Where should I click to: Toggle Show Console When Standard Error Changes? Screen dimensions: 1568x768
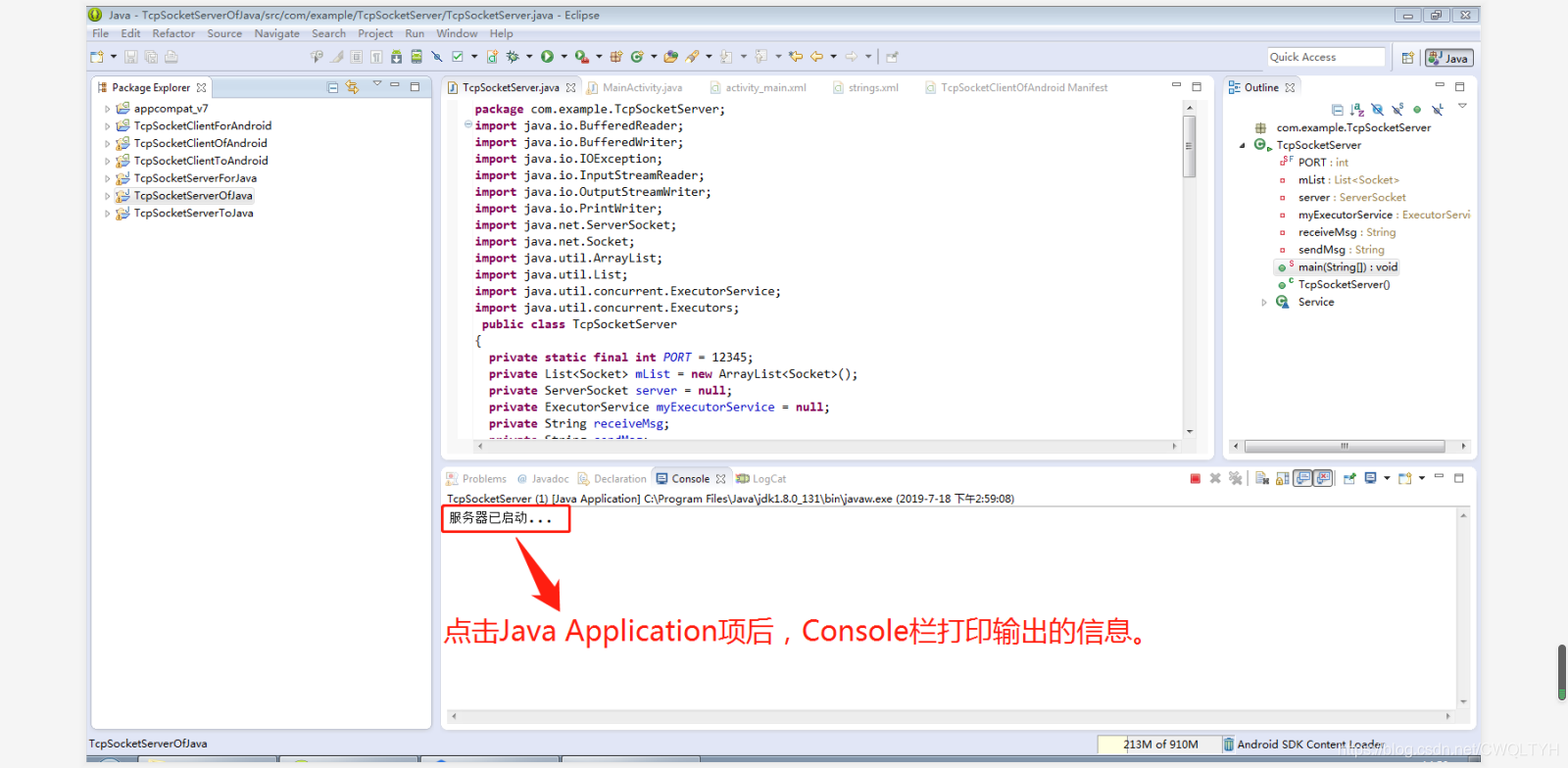point(1322,478)
